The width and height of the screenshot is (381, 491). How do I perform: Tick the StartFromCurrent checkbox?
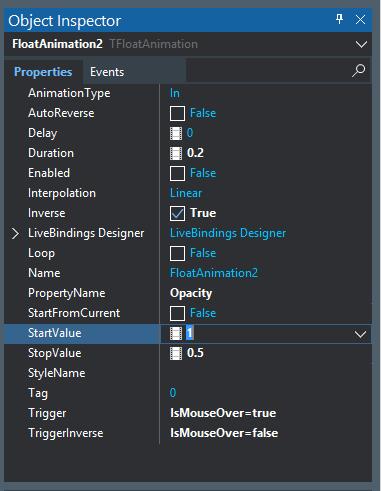pos(177,313)
